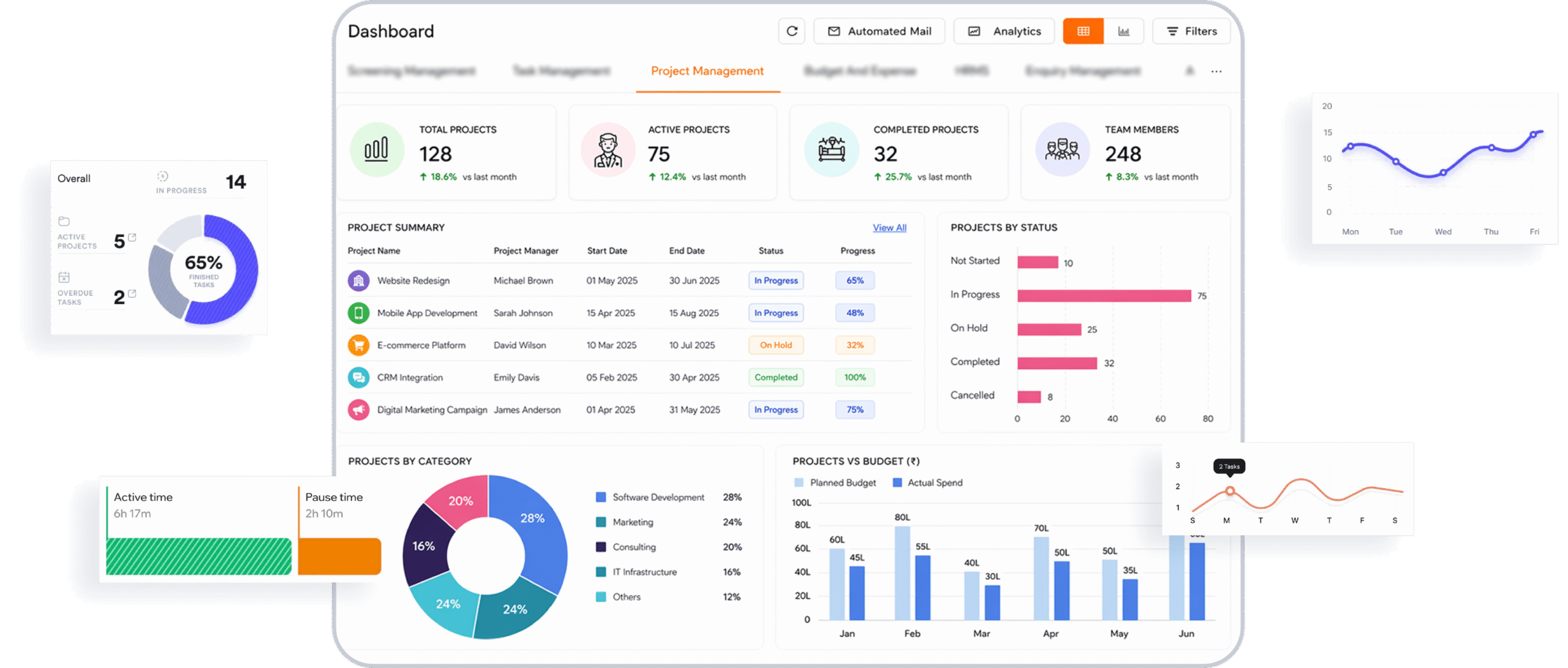Open the View All link
The height and width of the screenshot is (668, 1568).
coord(889,228)
